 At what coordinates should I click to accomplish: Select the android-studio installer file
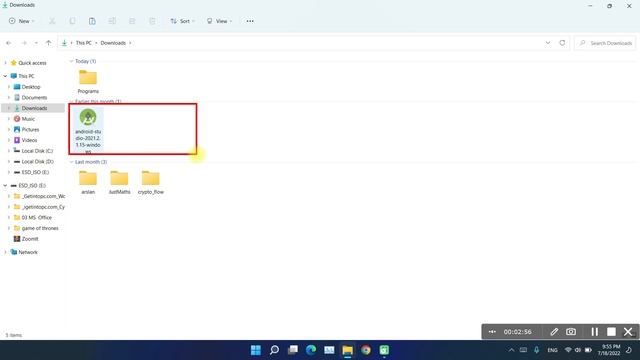pyautogui.click(x=88, y=131)
